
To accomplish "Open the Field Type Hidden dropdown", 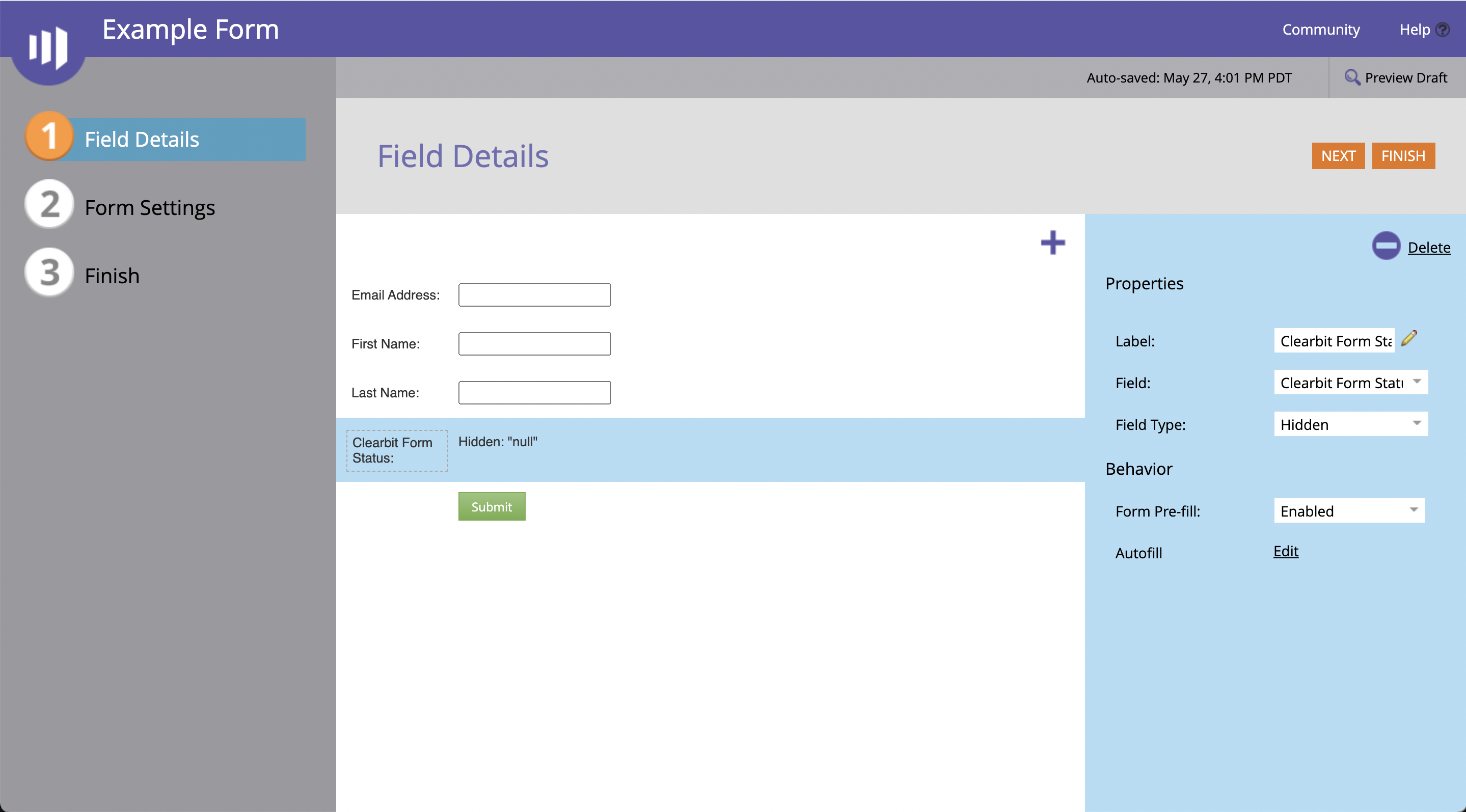I will [x=1350, y=424].
